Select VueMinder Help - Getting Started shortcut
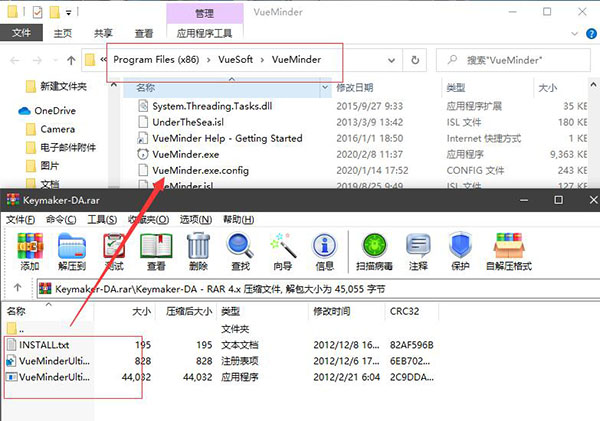The image size is (600, 421). click(226, 138)
